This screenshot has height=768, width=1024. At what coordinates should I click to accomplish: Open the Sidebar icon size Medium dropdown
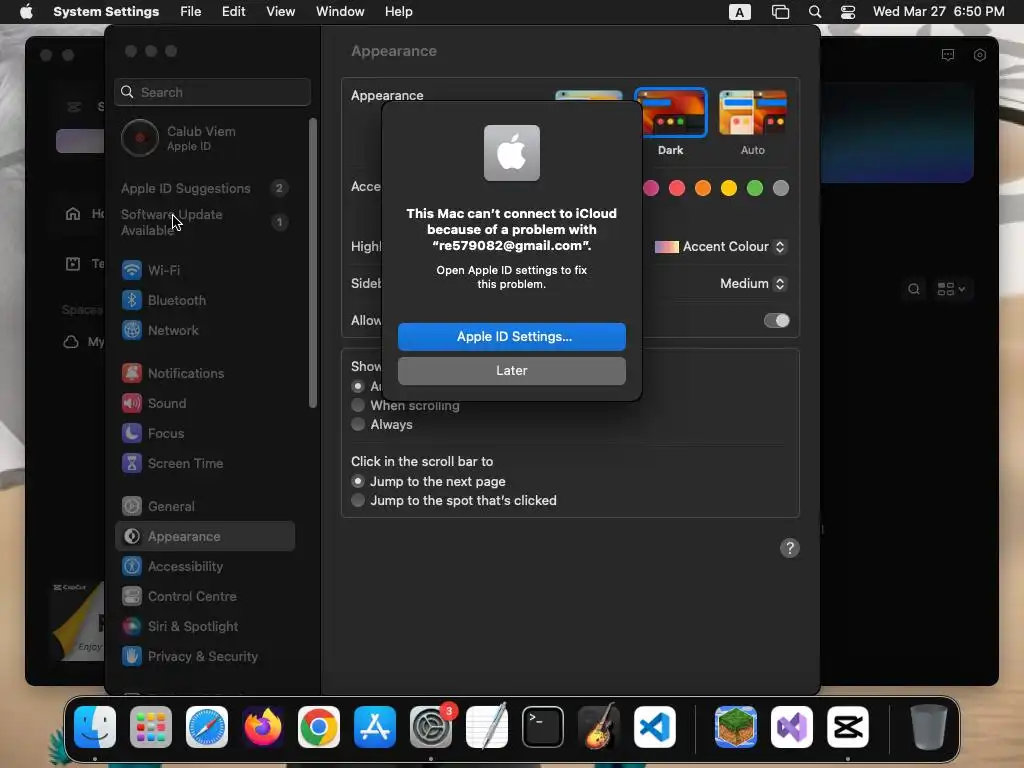pos(753,283)
